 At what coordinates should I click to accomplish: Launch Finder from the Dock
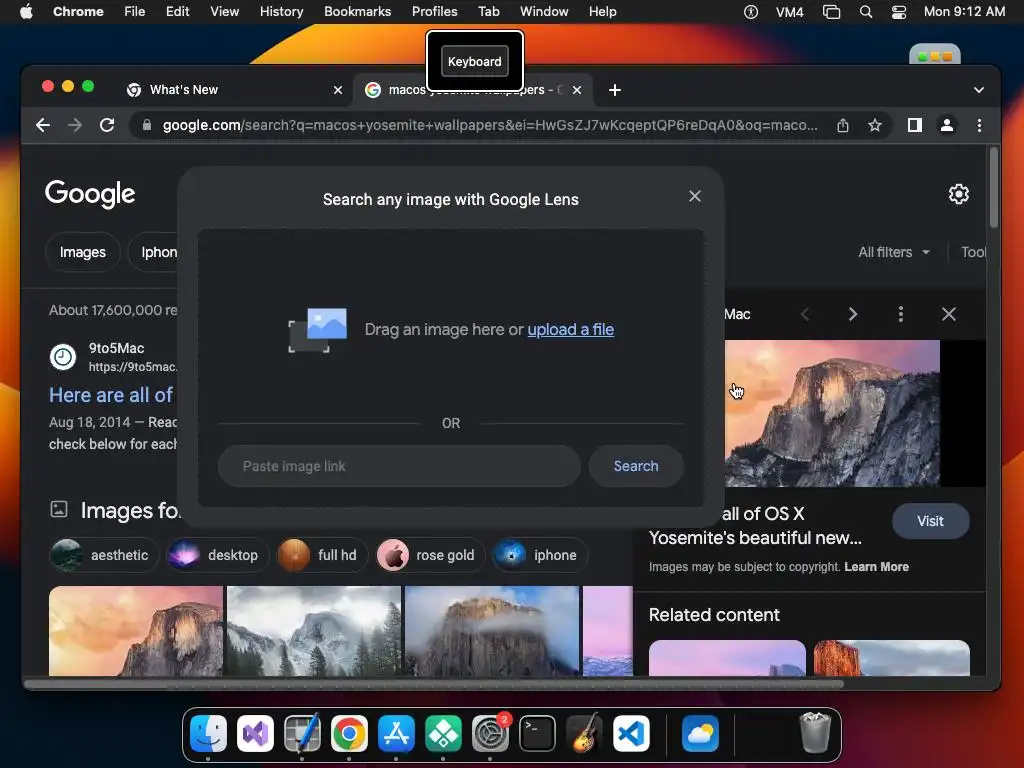(208, 733)
